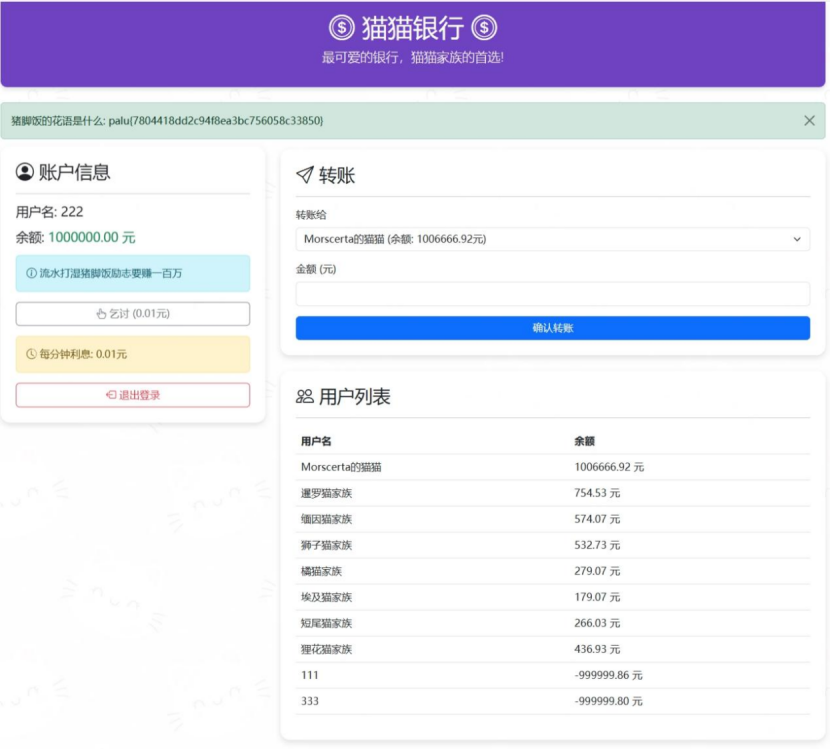
Task: Select the 缅因猫家族 table row
Action: [552, 519]
